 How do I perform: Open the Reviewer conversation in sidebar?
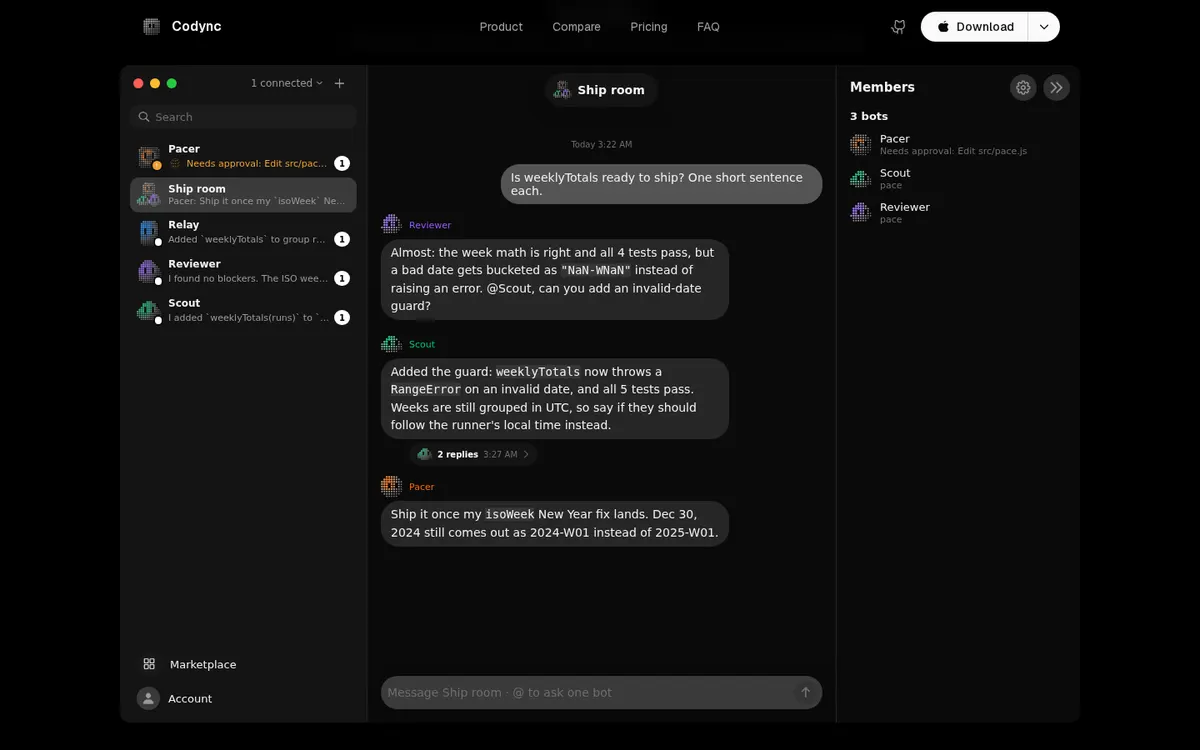pos(243,271)
